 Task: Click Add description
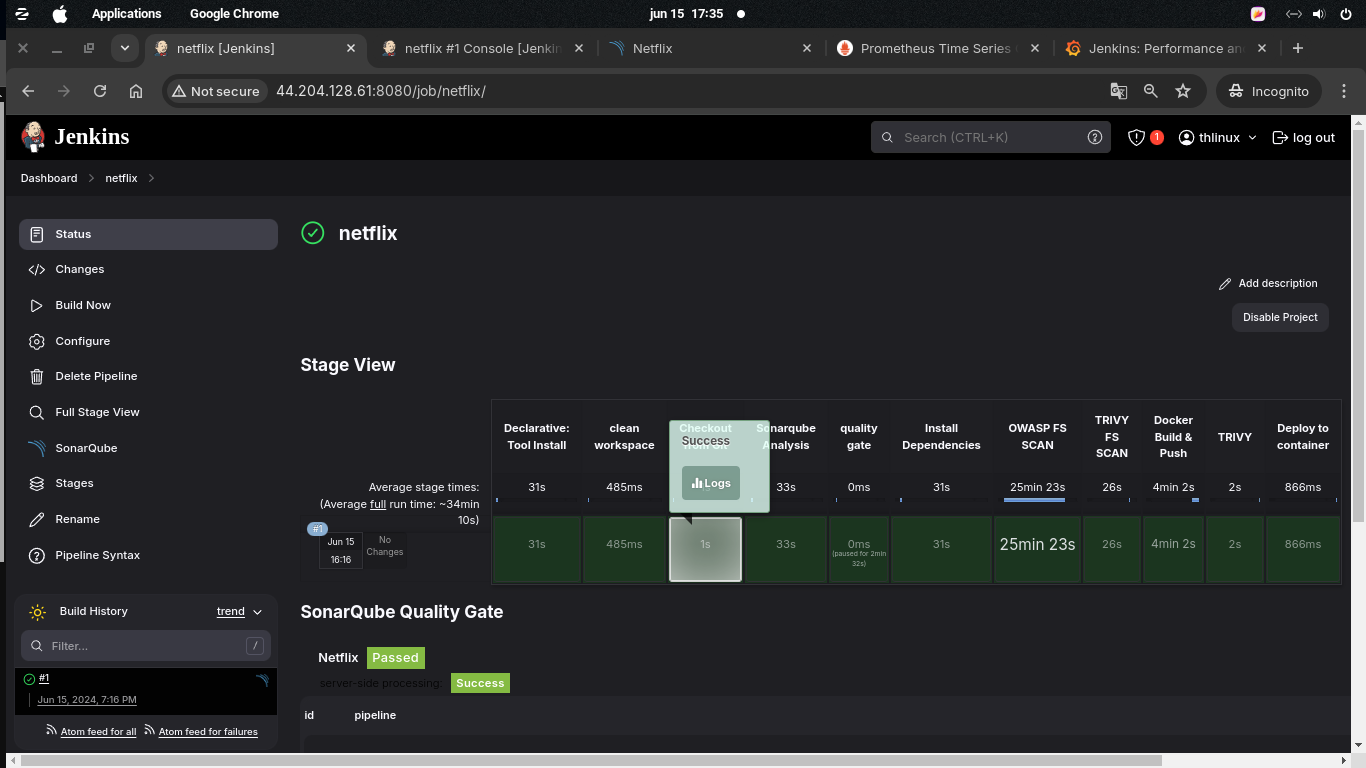[1268, 283]
